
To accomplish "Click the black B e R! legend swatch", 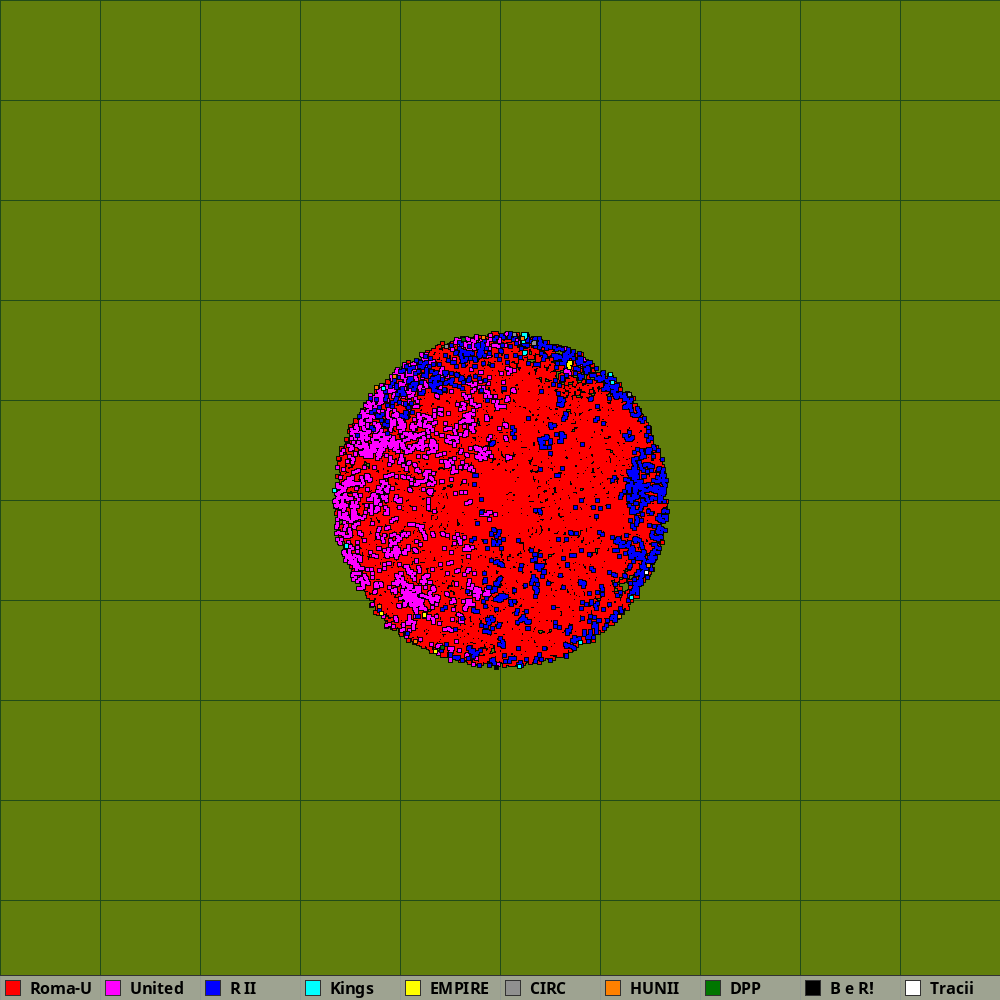I will tap(813, 988).
